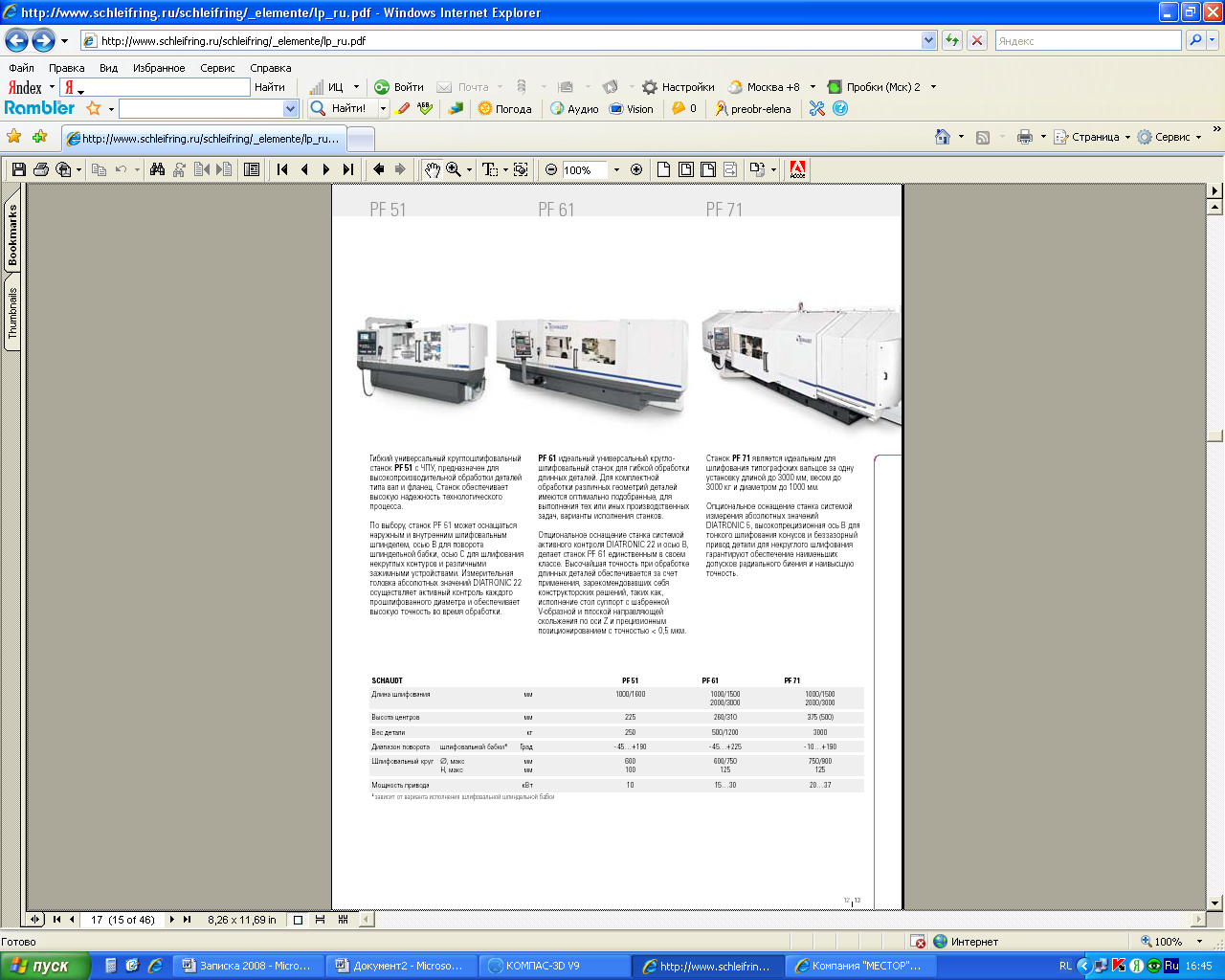Go to next page in PDF toolbar

coord(326,169)
